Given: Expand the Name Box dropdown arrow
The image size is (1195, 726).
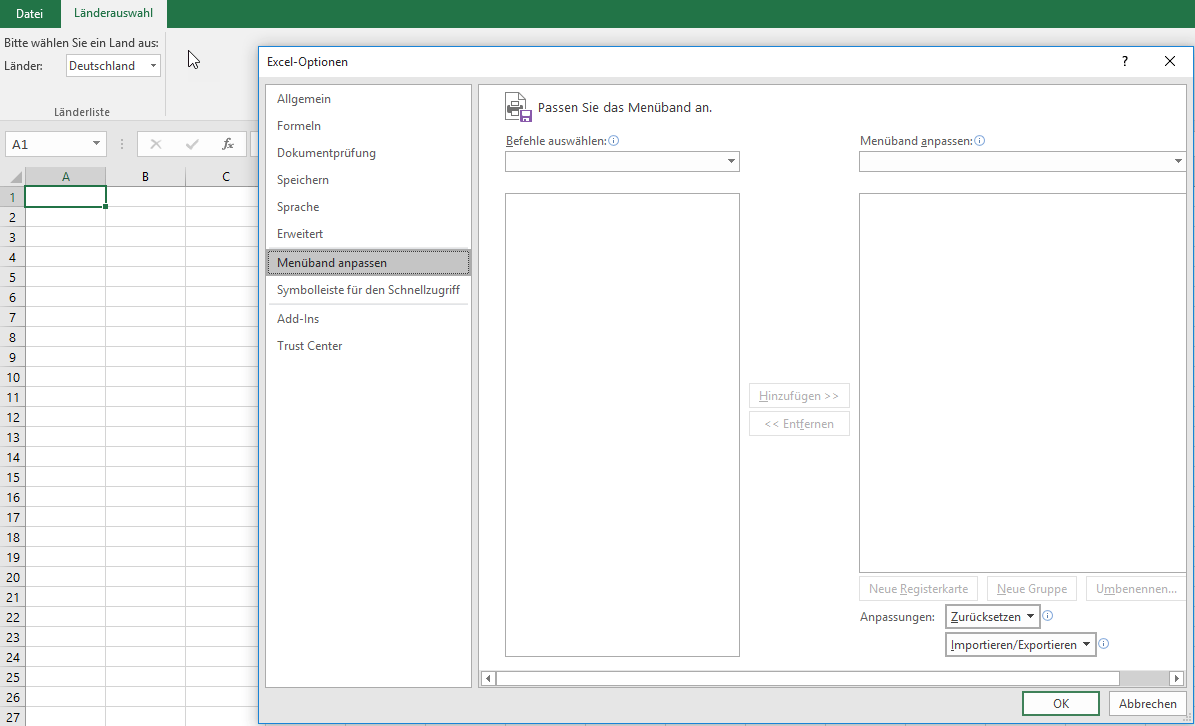Looking at the screenshot, I should coord(96,143).
